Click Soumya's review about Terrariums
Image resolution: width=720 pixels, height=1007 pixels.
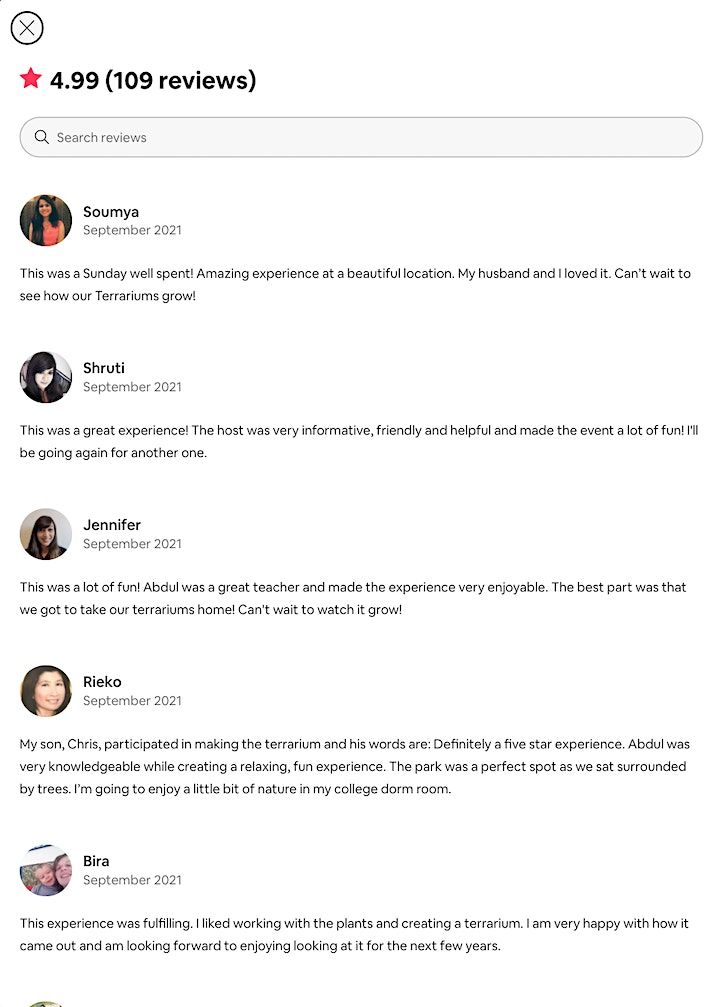[355, 285]
